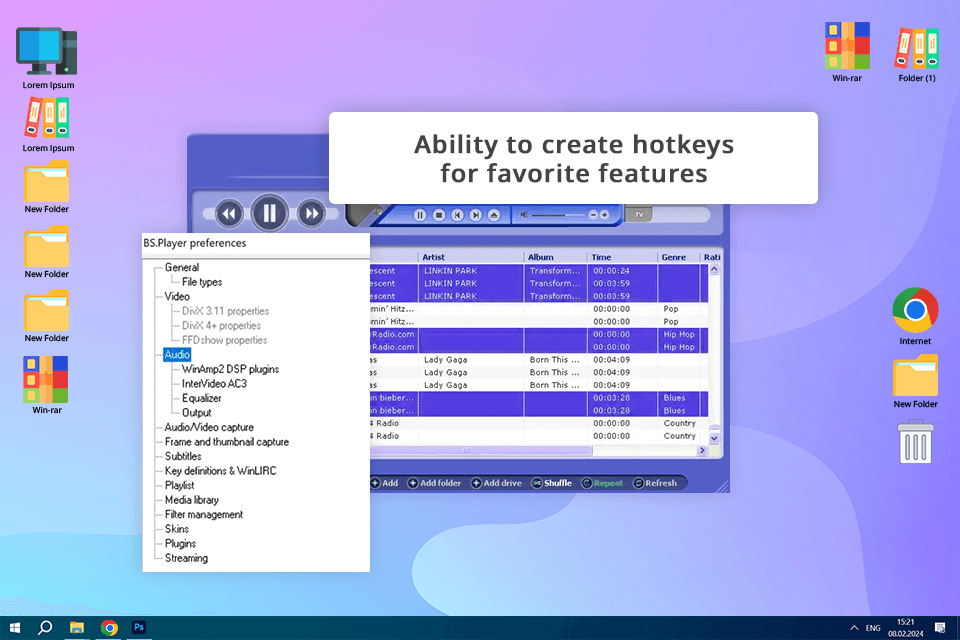
Task: Expand the system tray hidden icons chevron
Action: click(x=854, y=628)
